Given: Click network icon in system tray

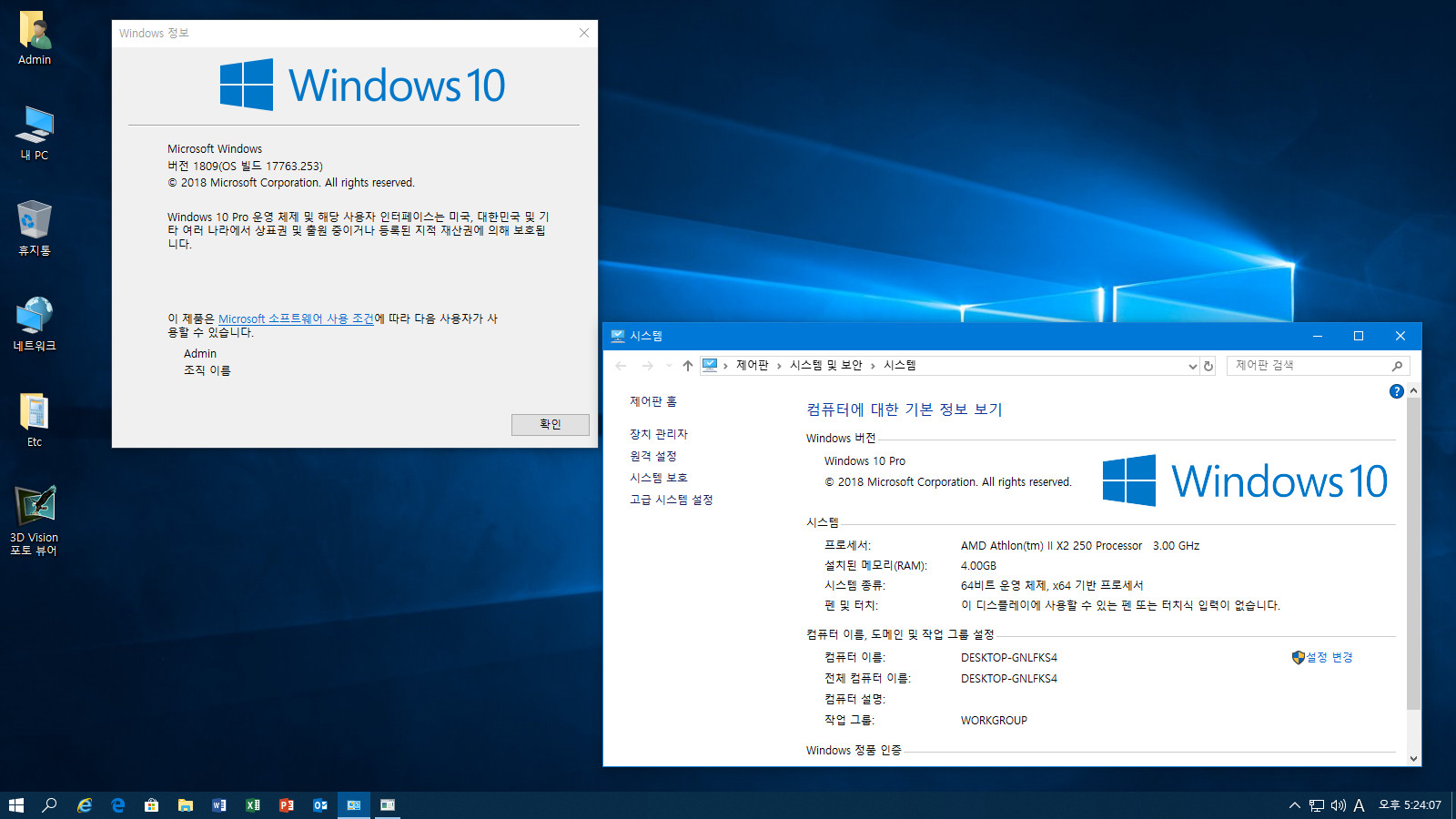Looking at the screenshot, I should [x=1317, y=805].
